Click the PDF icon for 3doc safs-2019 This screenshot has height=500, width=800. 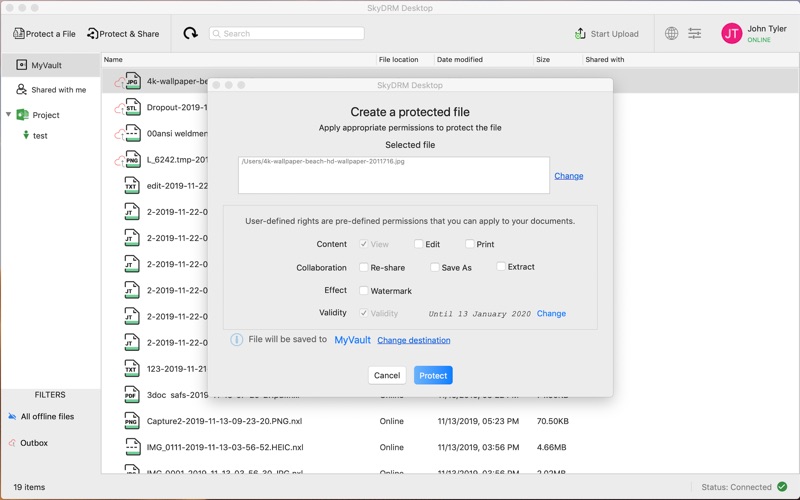point(132,395)
